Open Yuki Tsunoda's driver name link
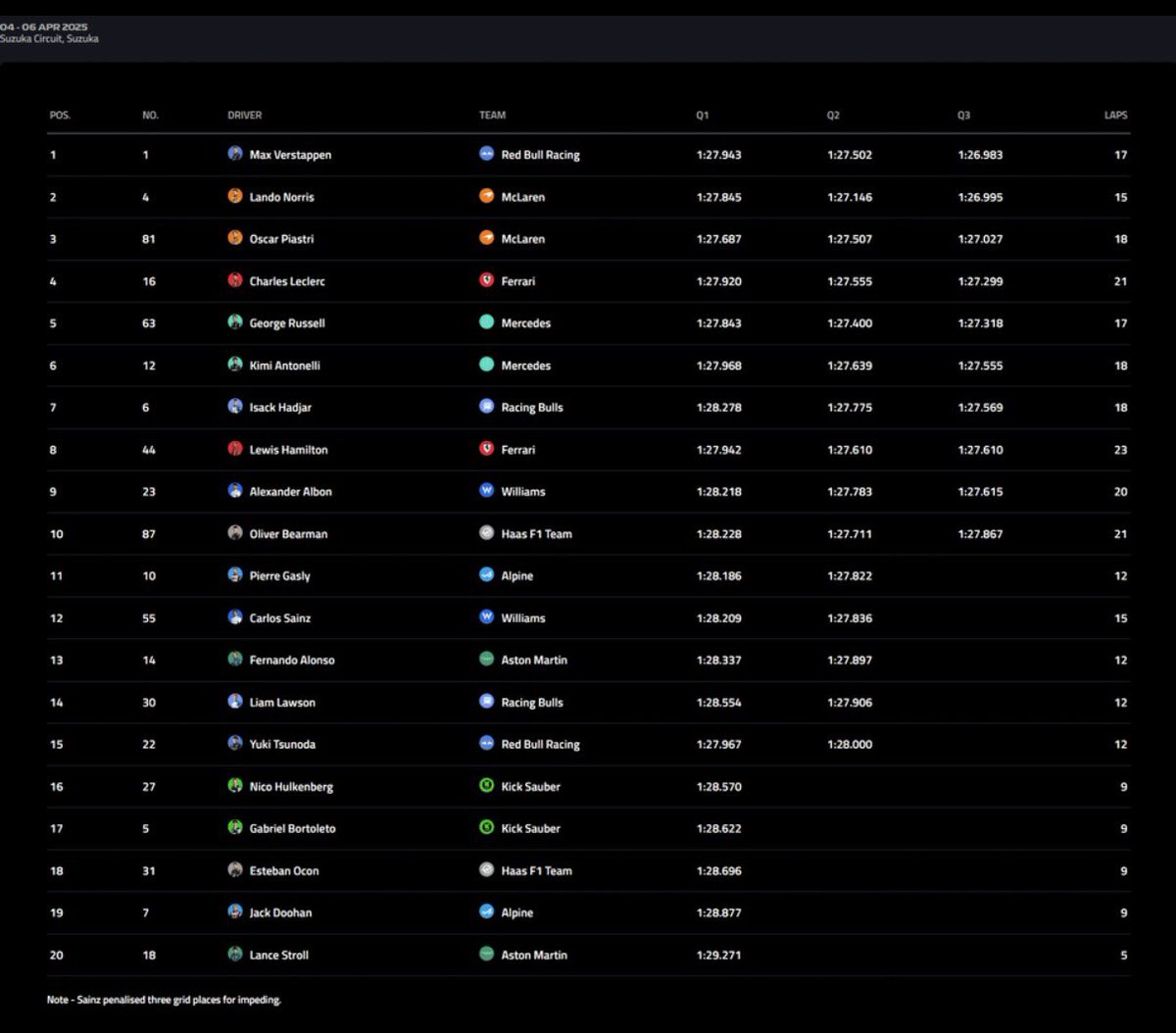The image size is (1176, 1033). pos(282,745)
